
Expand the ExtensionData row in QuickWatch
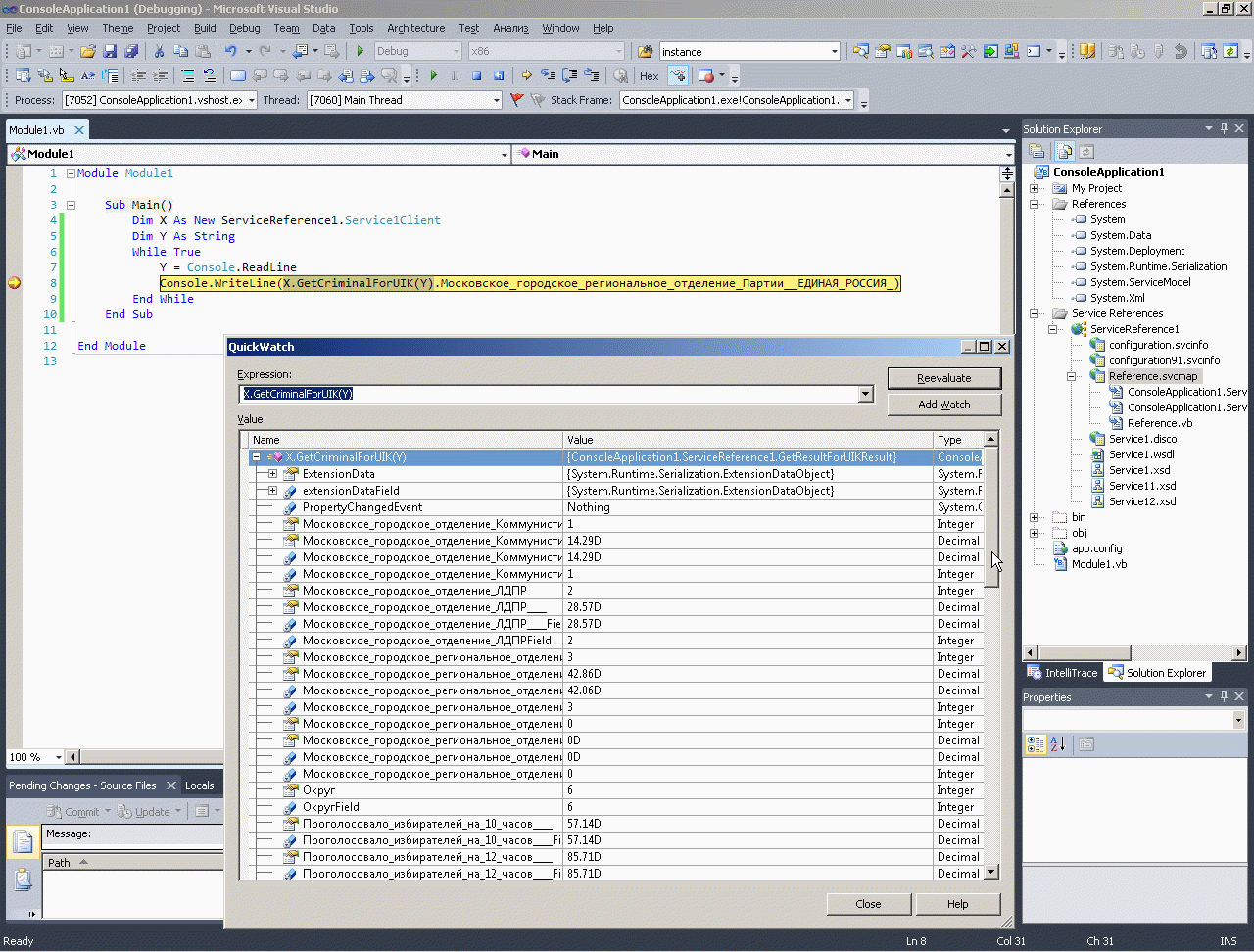pyautogui.click(x=272, y=474)
